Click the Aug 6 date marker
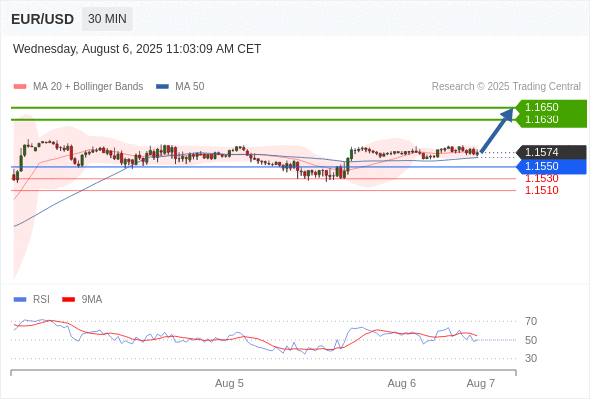 coord(401,383)
